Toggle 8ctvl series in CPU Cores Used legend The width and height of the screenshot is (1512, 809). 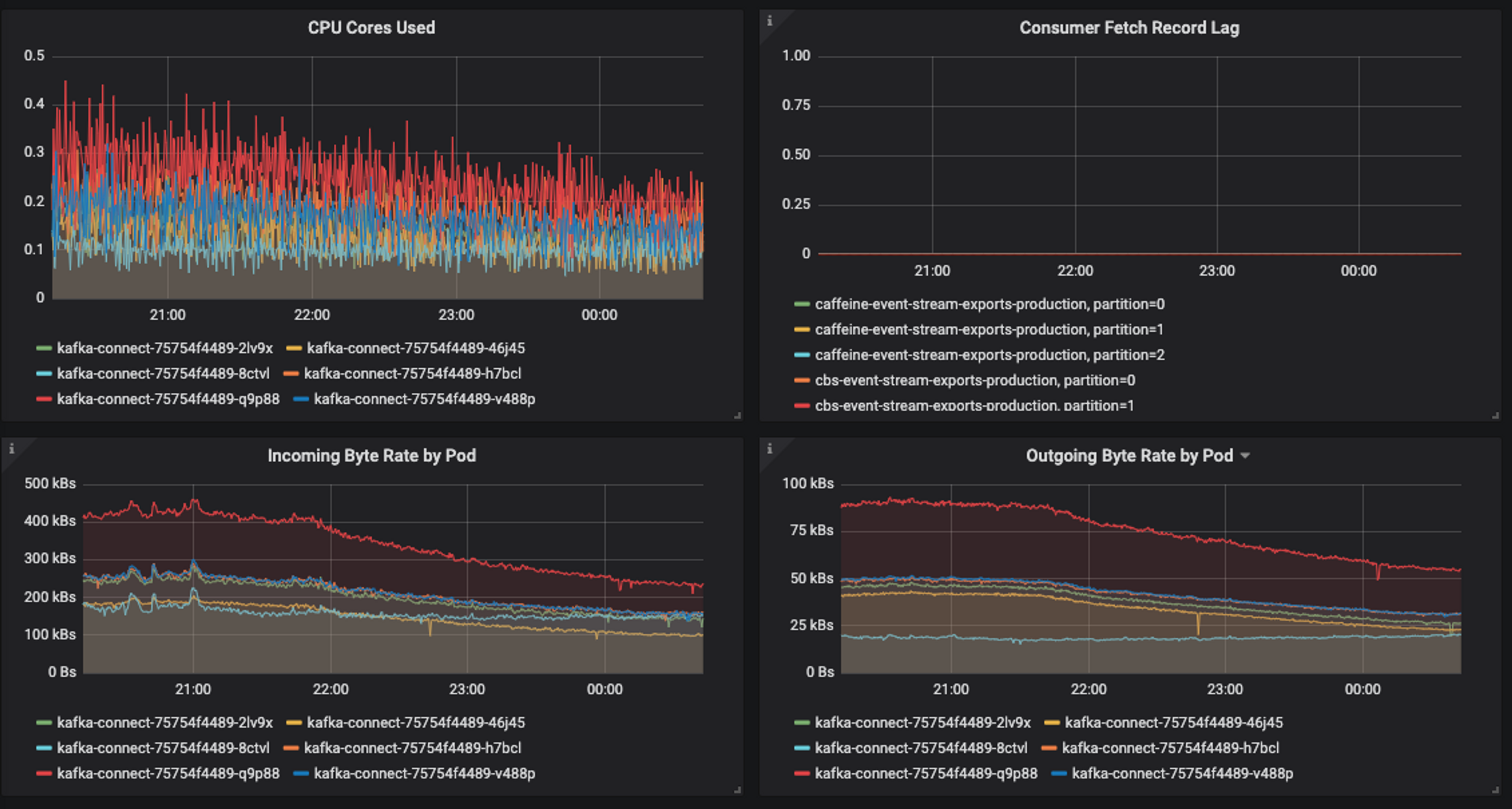coord(163,373)
